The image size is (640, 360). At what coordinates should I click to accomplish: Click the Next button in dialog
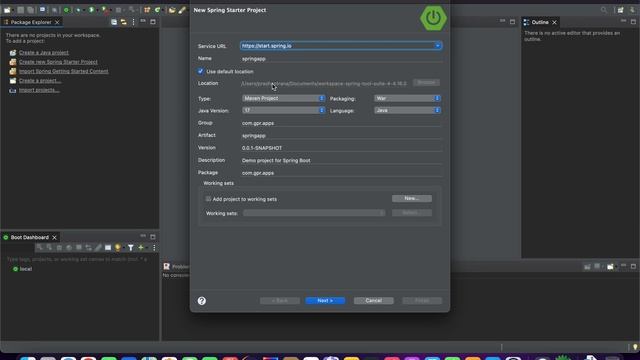325,300
